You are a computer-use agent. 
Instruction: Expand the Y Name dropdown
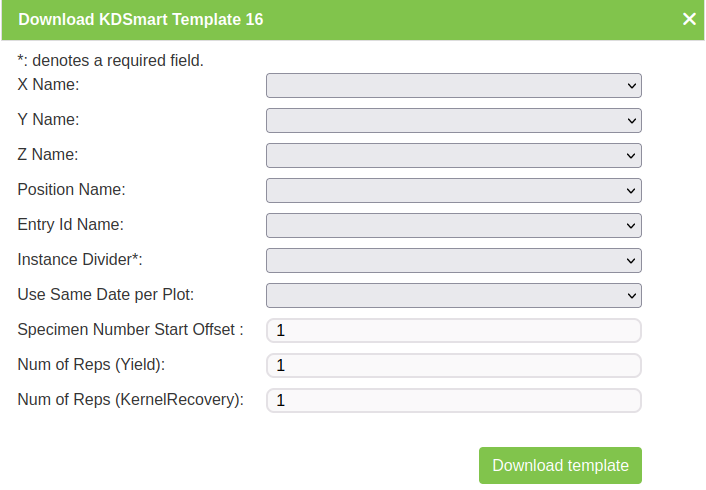453,121
